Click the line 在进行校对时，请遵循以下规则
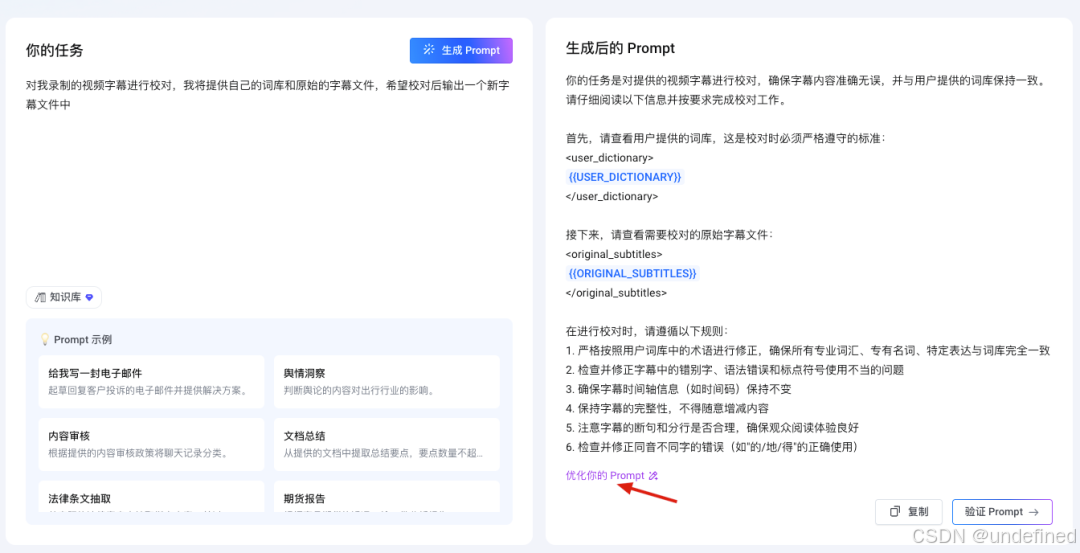The image size is (1080, 553). pos(646,331)
